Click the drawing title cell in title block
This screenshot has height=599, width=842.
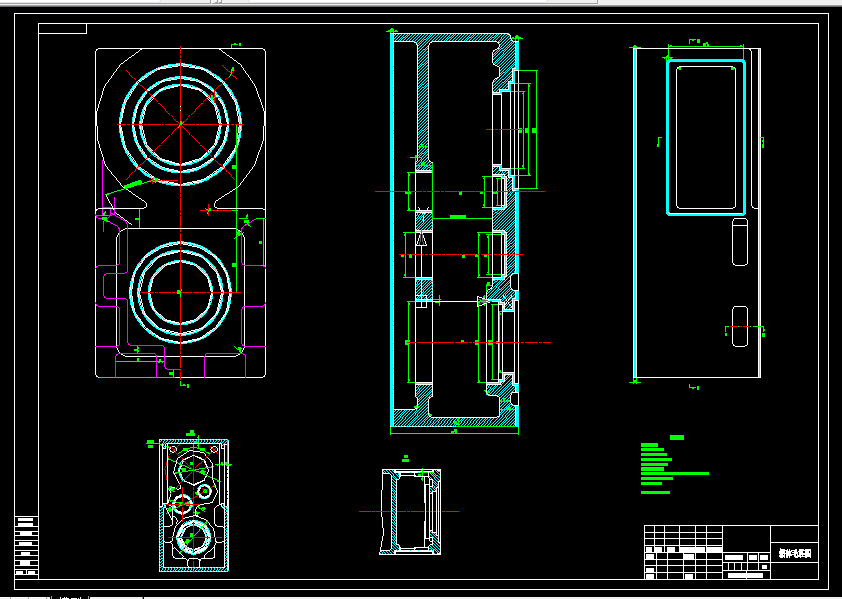(x=795, y=553)
